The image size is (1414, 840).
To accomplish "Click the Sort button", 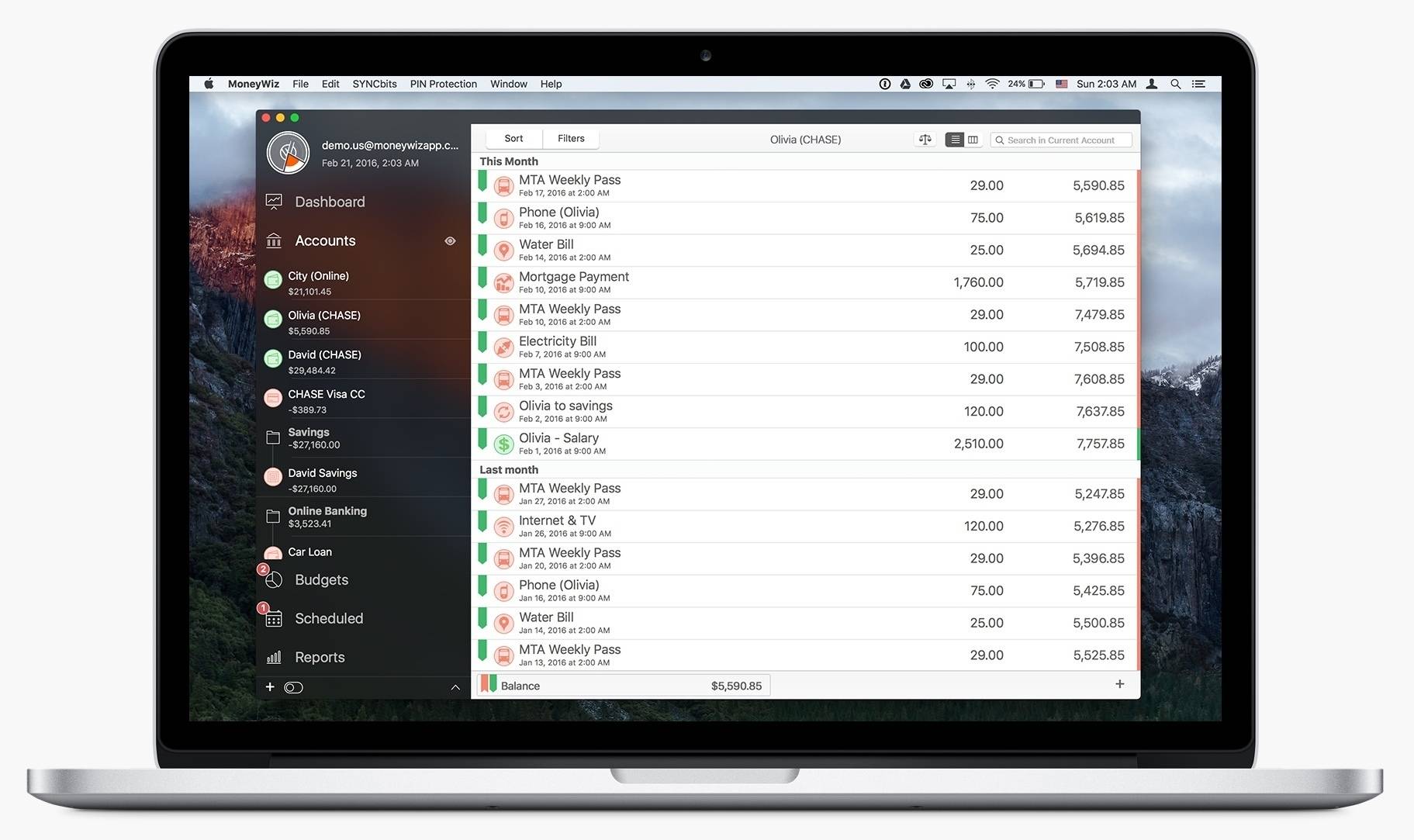I will point(513,139).
